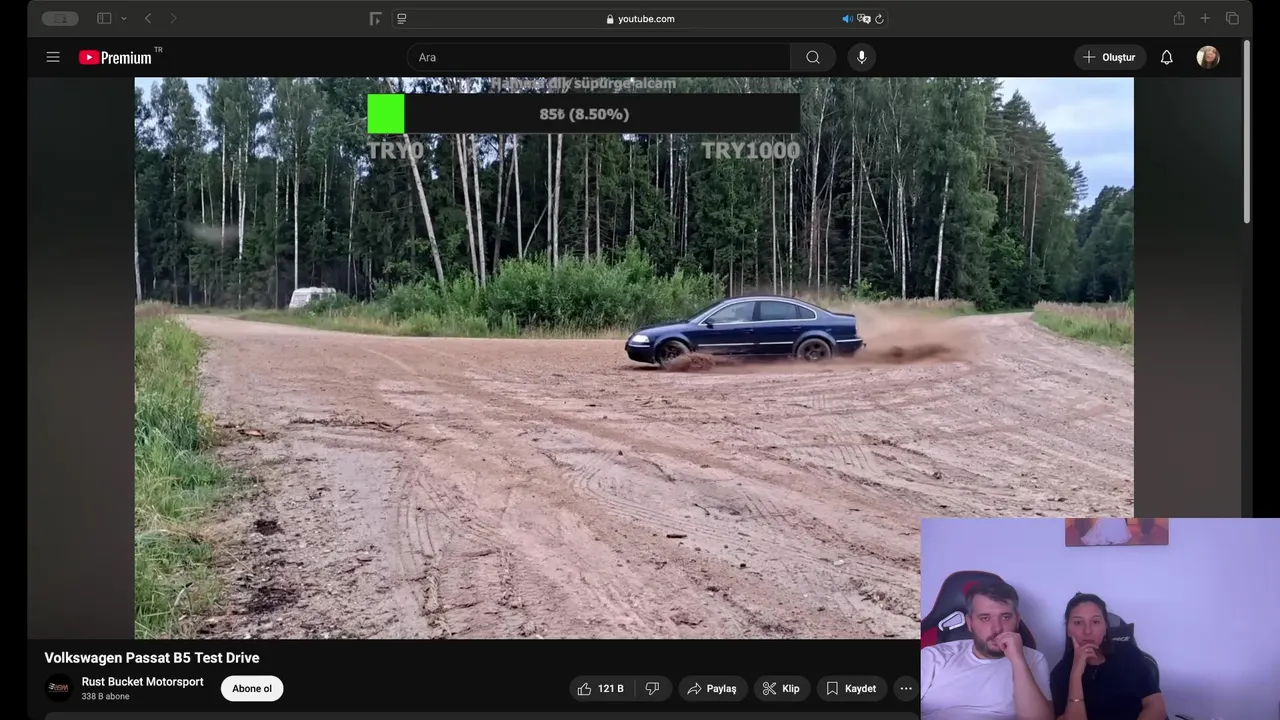Click the page vertical scrollbar
Viewport: 1280px width, 720px height.
coord(1246,132)
